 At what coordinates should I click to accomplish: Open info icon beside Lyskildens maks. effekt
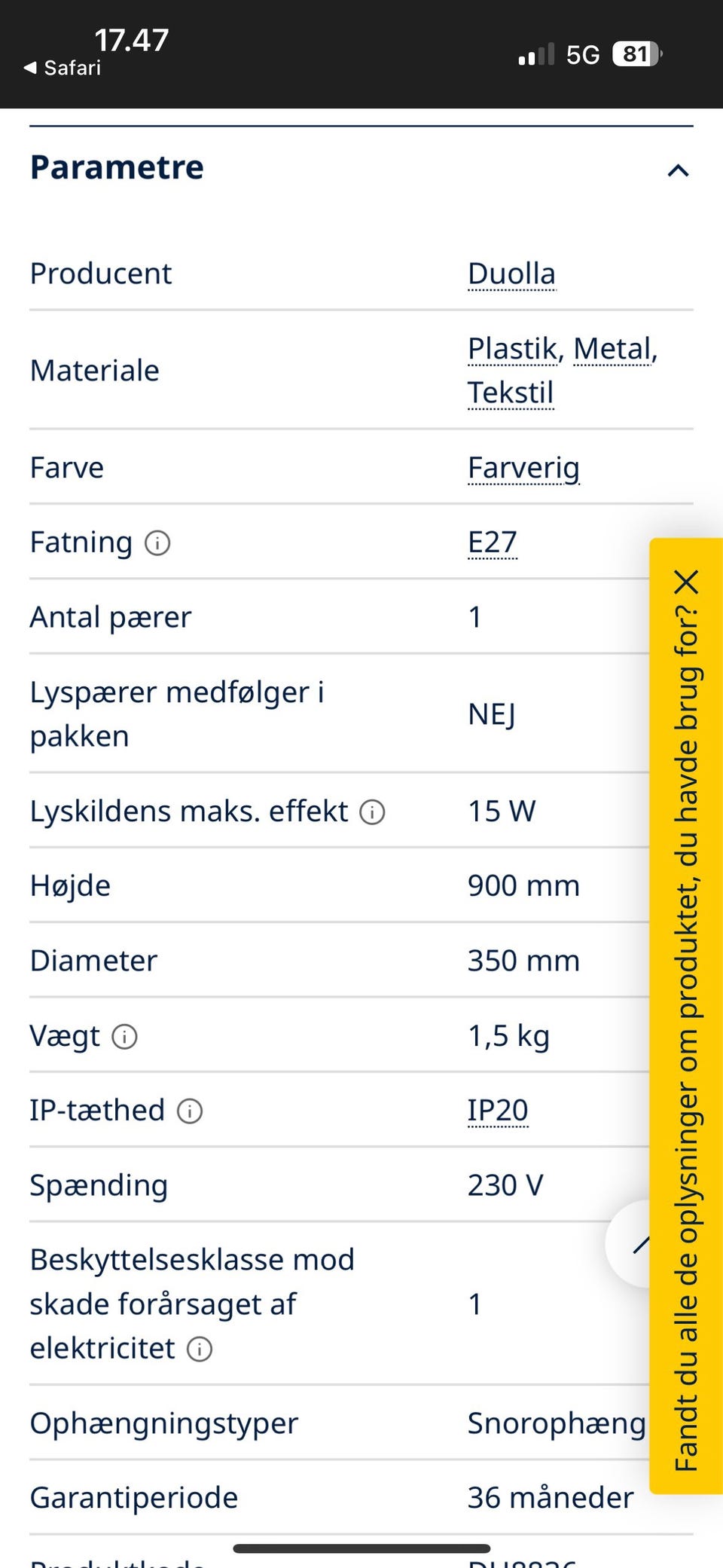coord(372,812)
